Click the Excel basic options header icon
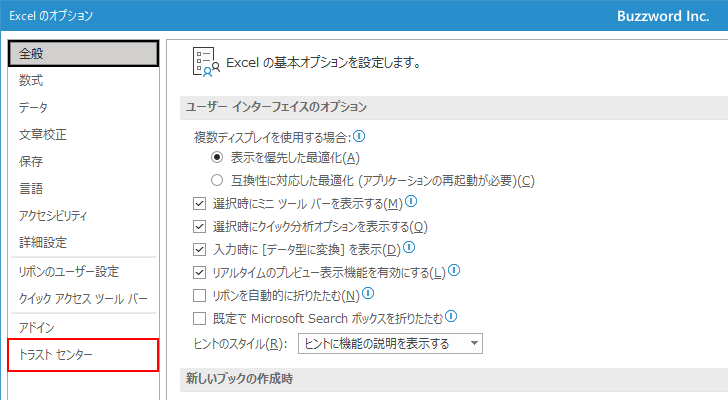This screenshot has width=728, height=400. pos(206,62)
